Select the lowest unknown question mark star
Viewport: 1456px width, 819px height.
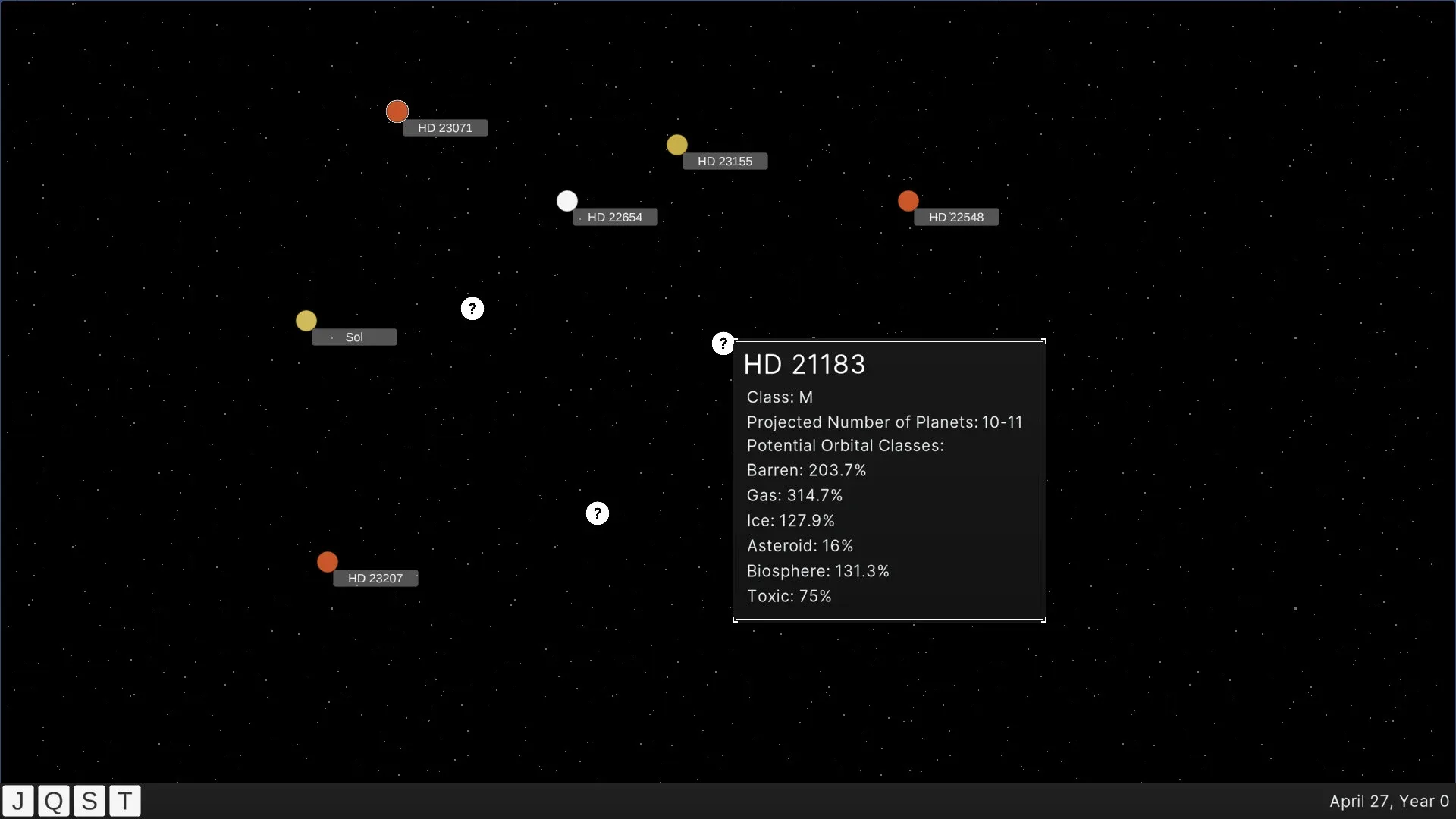tap(597, 513)
